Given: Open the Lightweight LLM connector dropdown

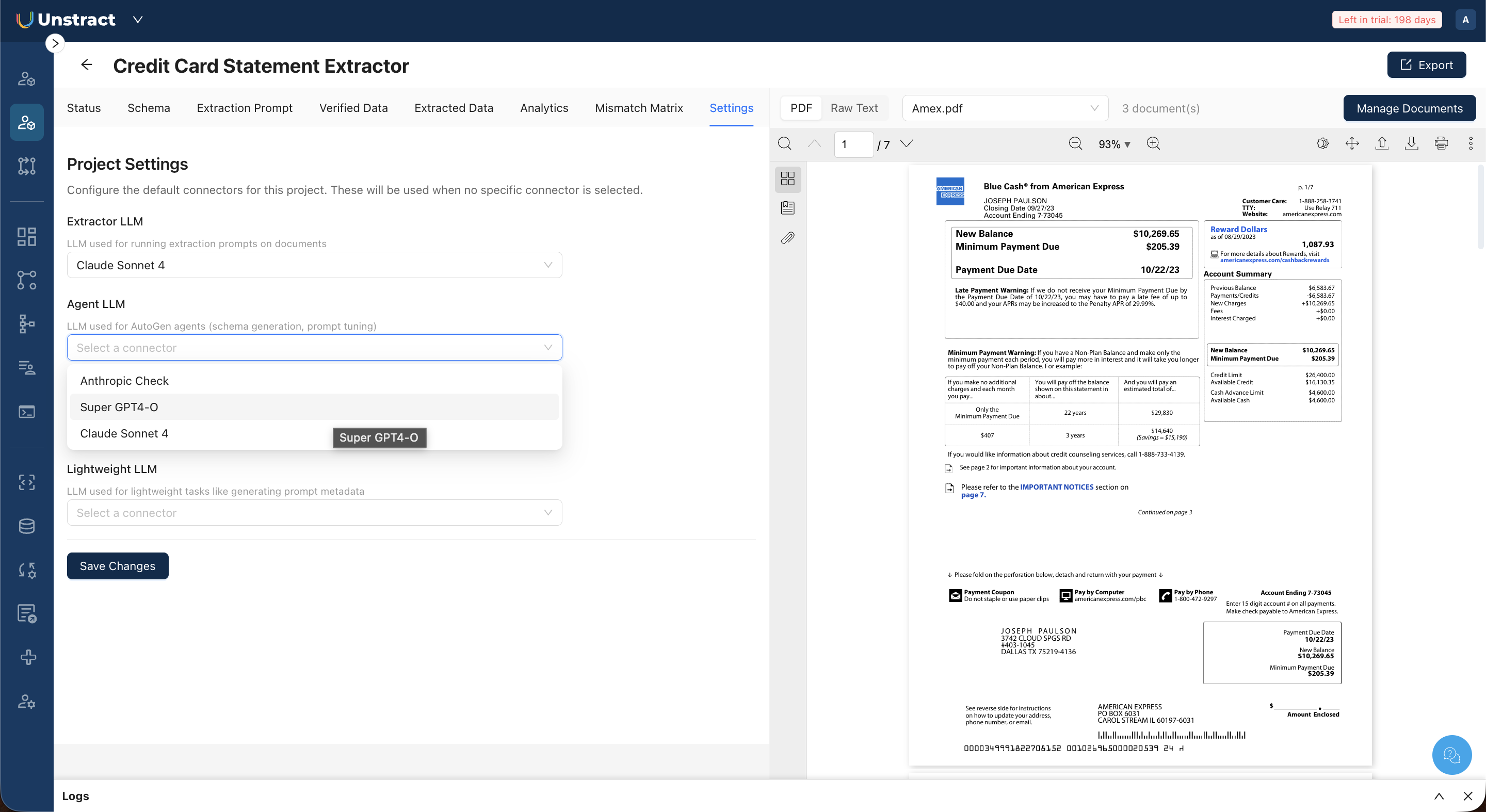Looking at the screenshot, I should pyautogui.click(x=314, y=513).
